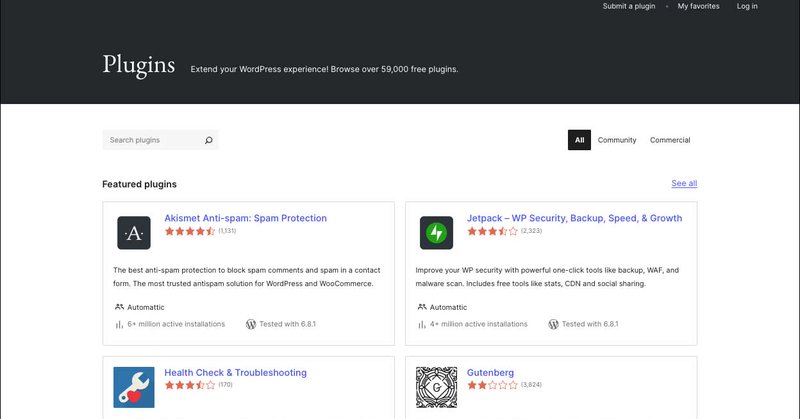
Task: Click Health Check star rating
Action: 190,385
